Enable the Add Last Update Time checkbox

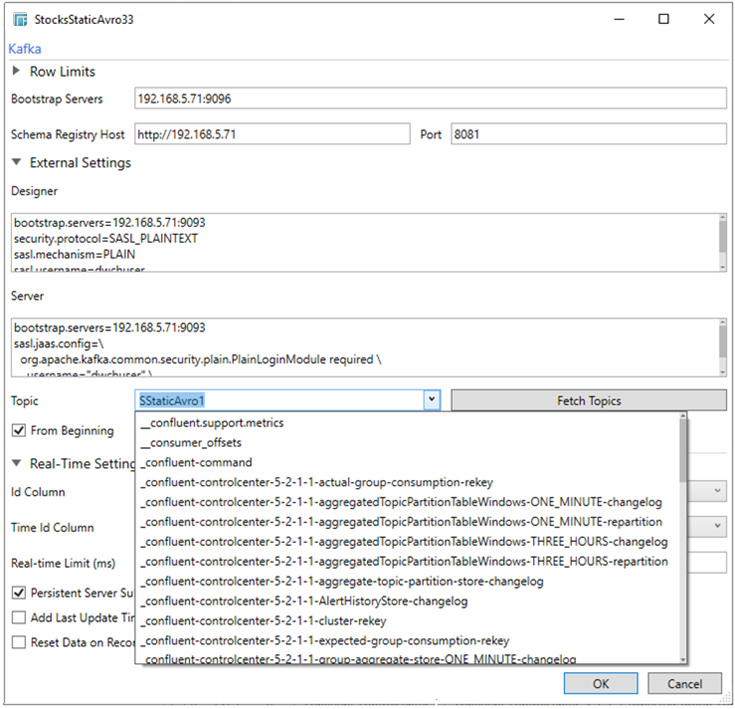(18, 618)
